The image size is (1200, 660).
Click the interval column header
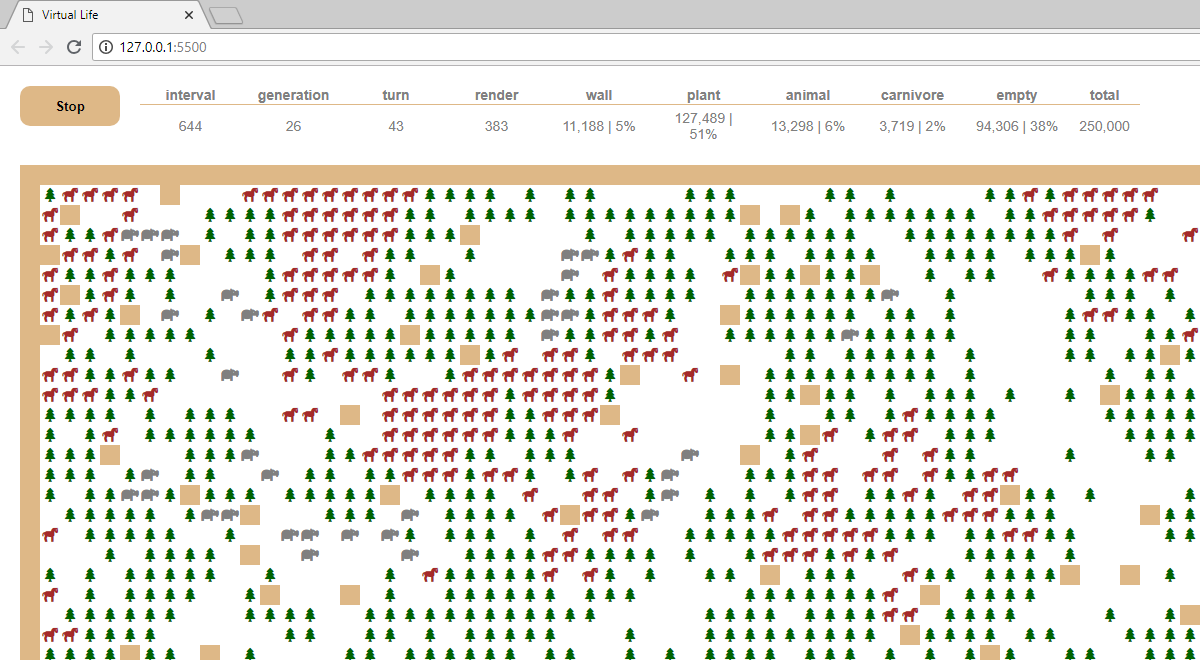click(x=190, y=95)
